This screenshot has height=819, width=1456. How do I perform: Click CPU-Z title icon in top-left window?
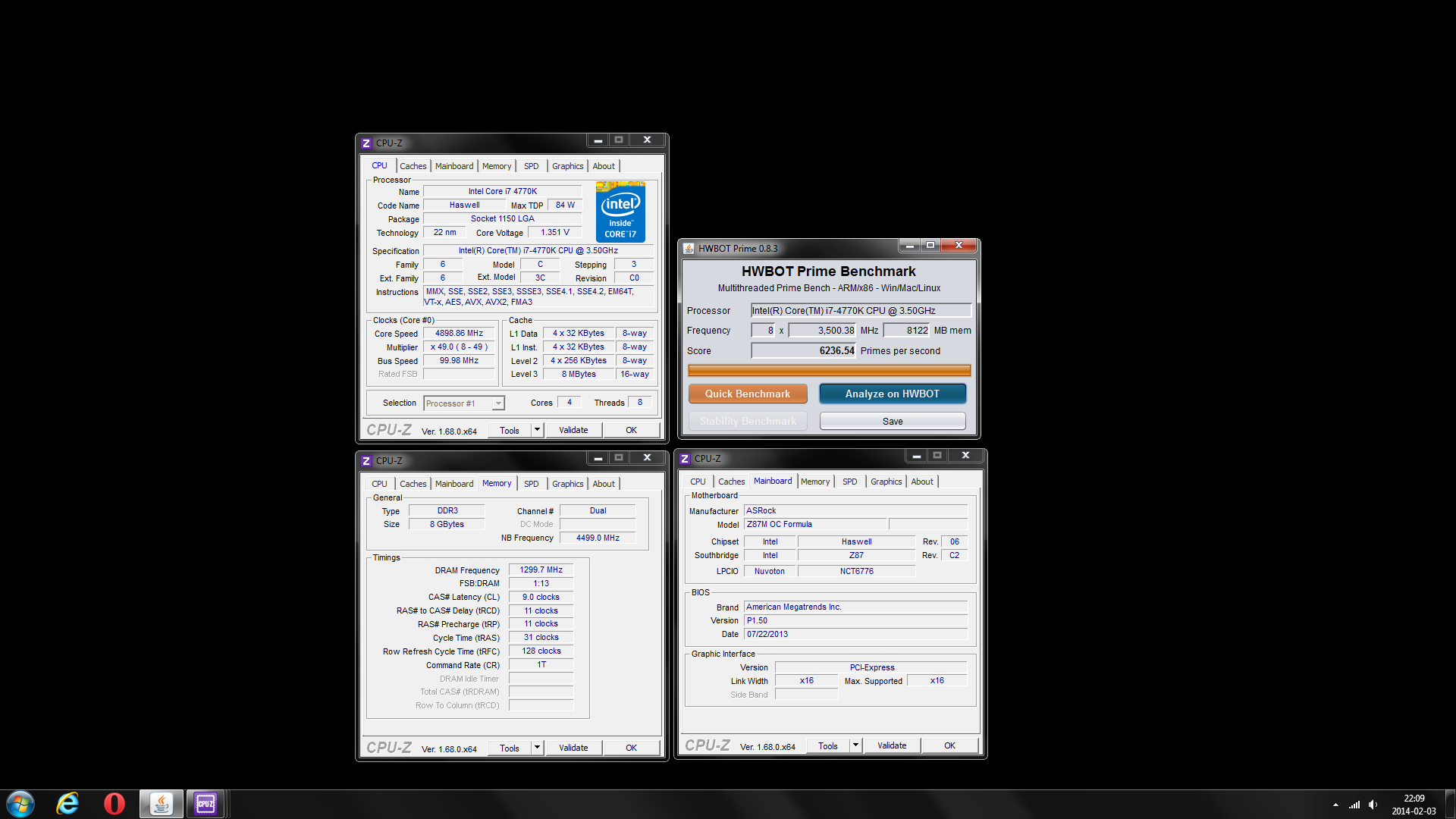coord(366,143)
